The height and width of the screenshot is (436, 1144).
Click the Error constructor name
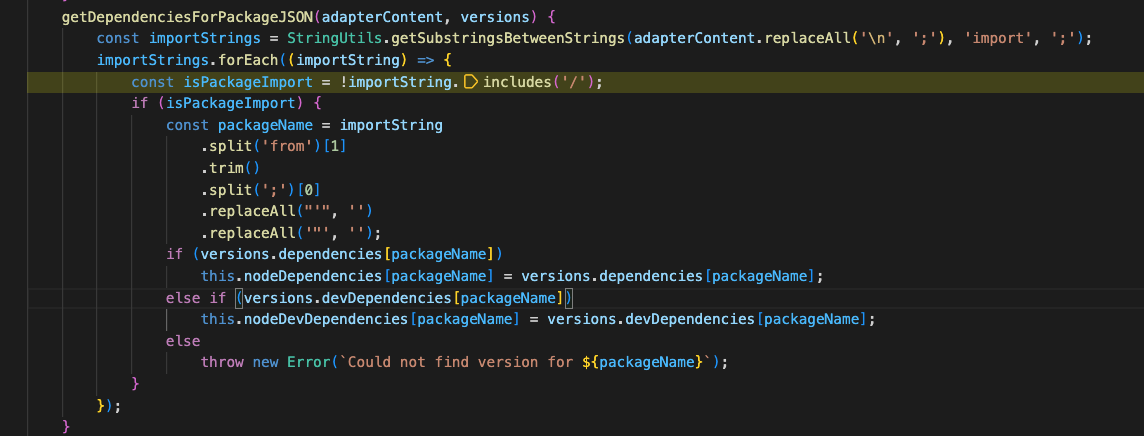tap(309, 362)
